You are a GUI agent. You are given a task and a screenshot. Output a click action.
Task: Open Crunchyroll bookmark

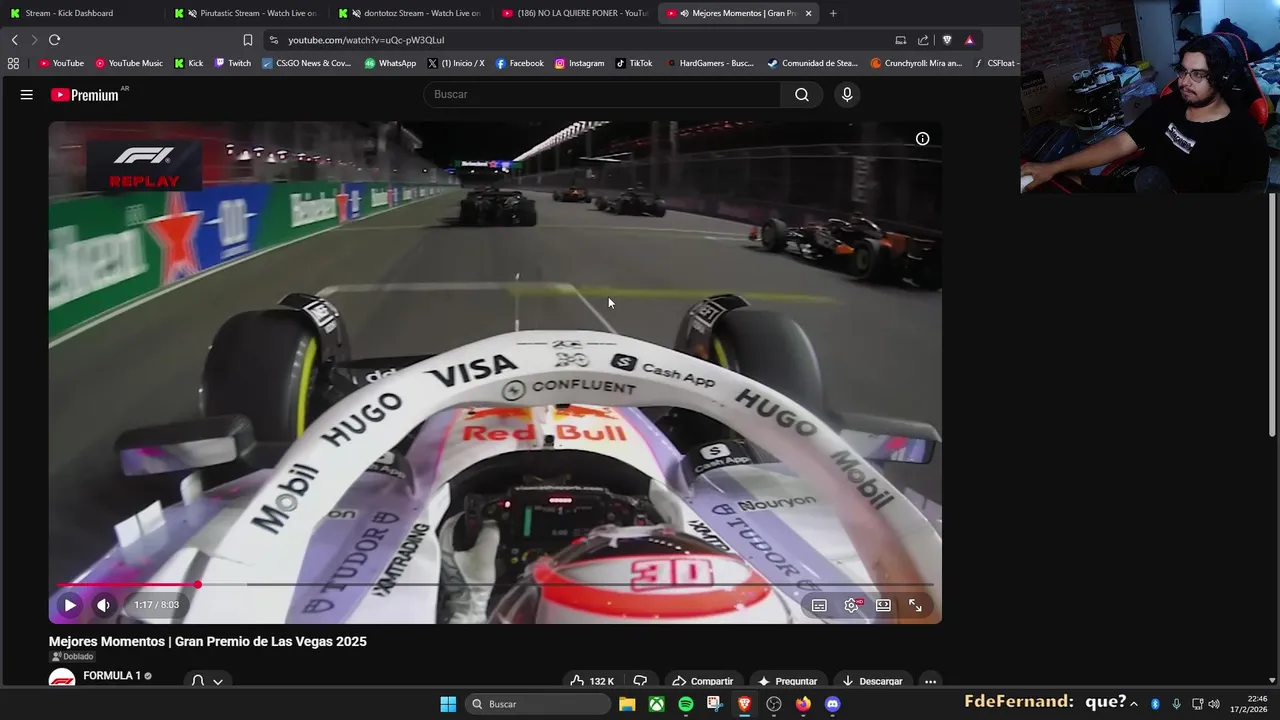click(x=917, y=63)
